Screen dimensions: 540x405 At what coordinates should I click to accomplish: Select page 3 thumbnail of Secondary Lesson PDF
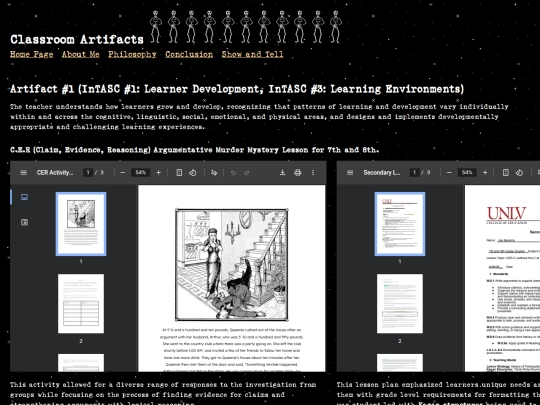click(400, 363)
